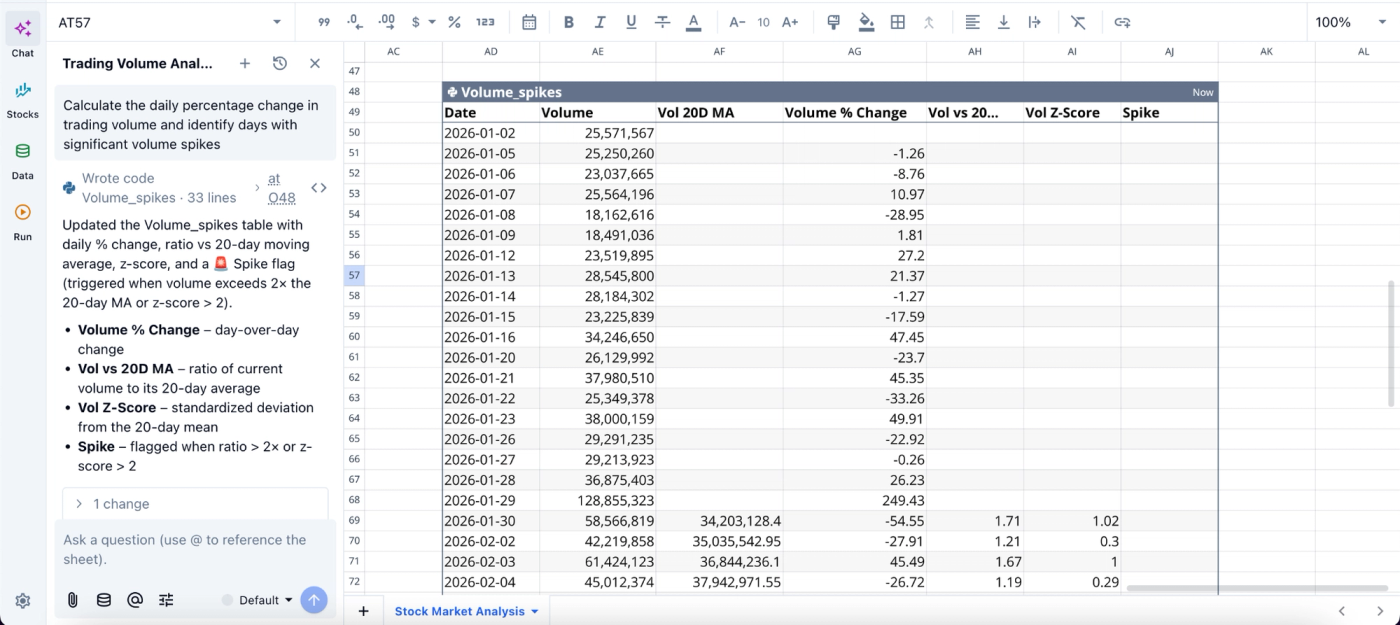Open text wrapping options
1400x625 pixels.
pyautogui.click(x=1035, y=22)
